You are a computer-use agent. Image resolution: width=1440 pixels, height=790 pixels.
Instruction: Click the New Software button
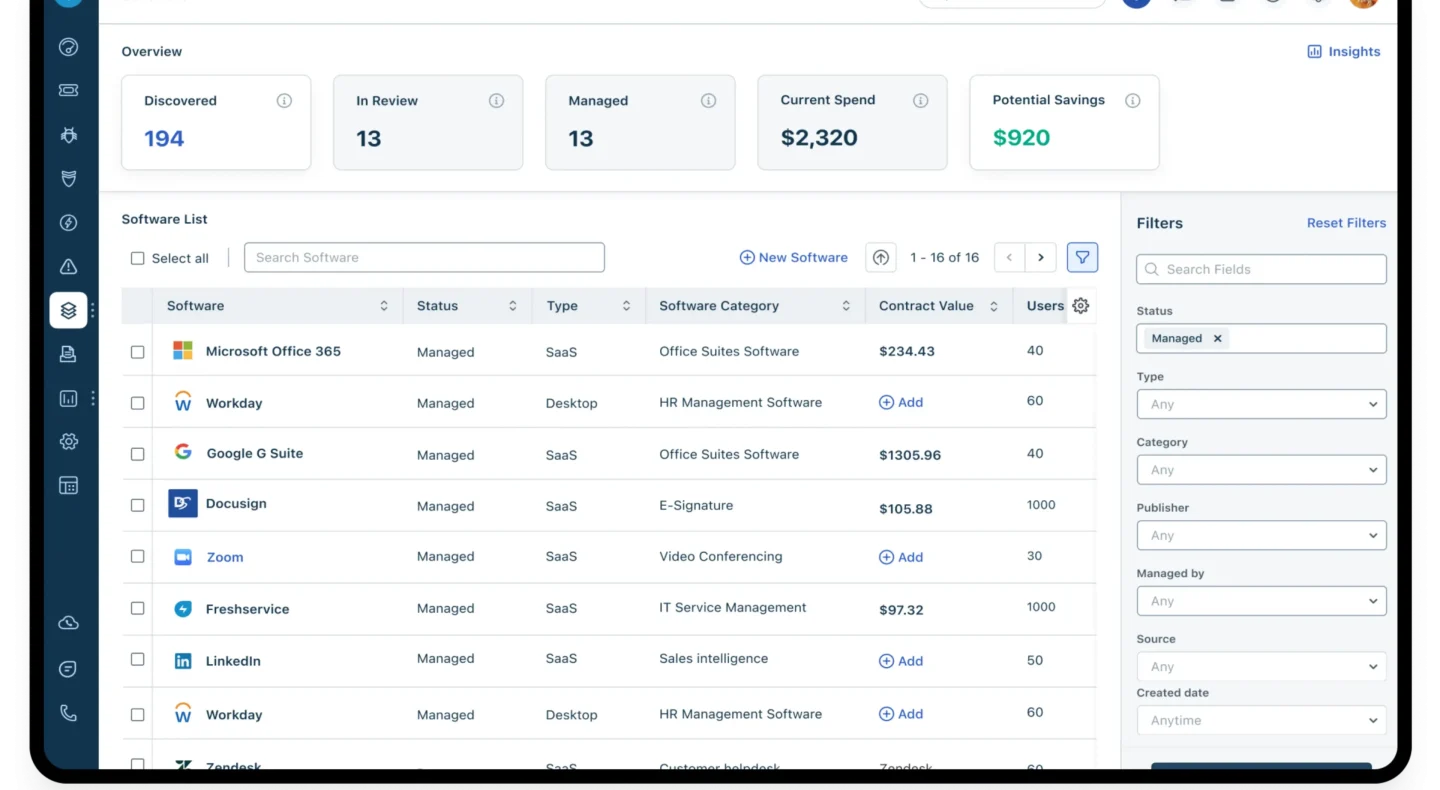793,258
